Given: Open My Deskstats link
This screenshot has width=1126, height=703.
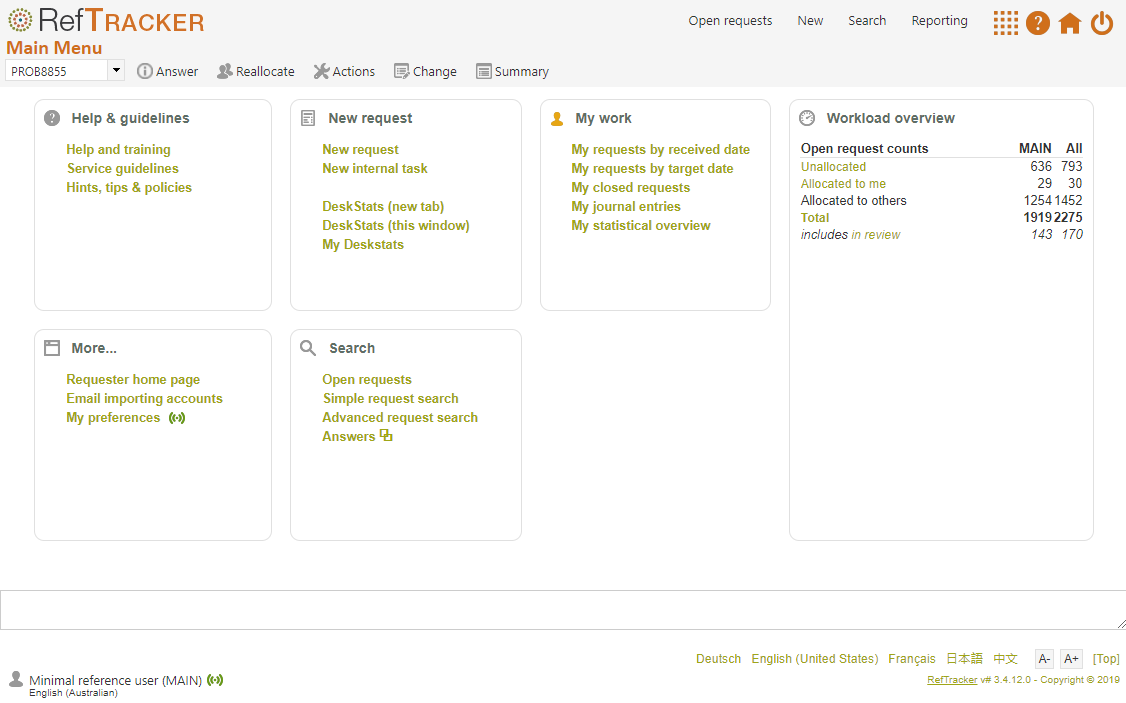Looking at the screenshot, I should (363, 244).
